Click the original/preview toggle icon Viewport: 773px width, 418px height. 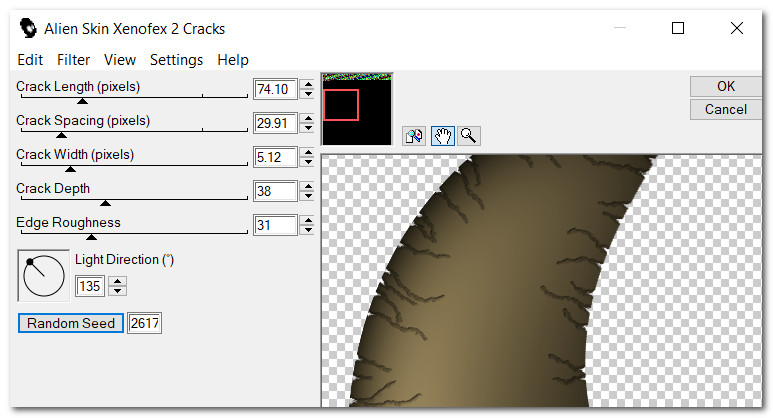pyautogui.click(x=414, y=136)
